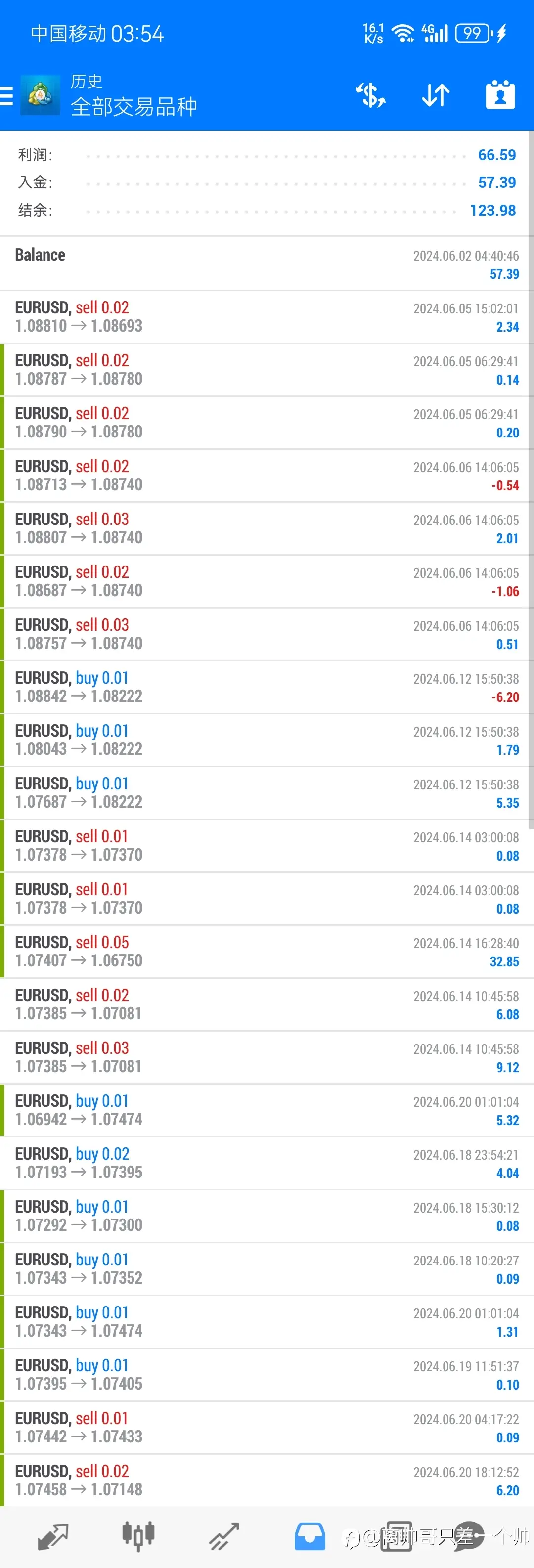534x1568 pixels.
Task: Open the Balance 57.39 deposit entry
Action: point(267,263)
